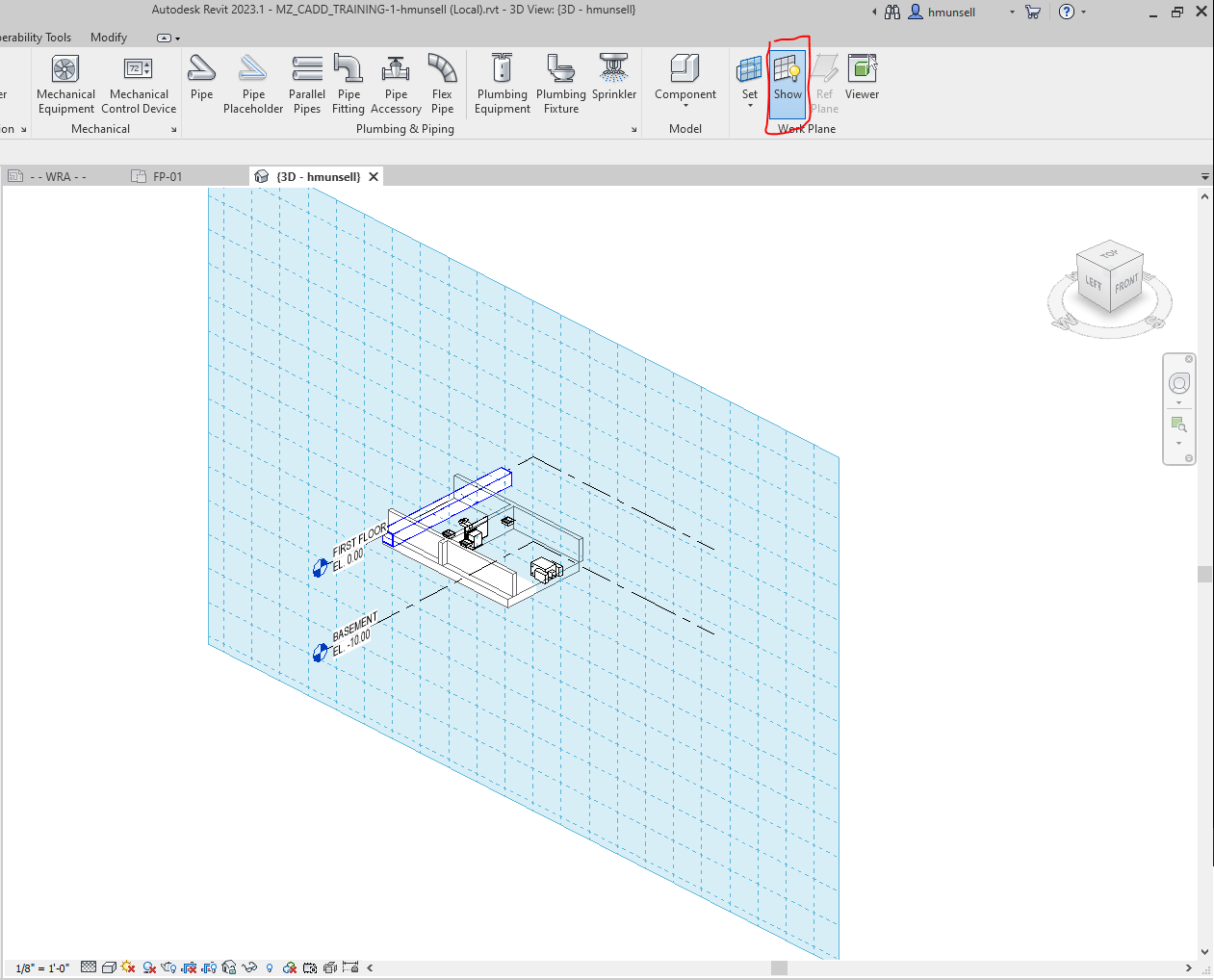Image resolution: width=1214 pixels, height=980 pixels.
Task: Click the Zoom tool on navigation bar
Action: pos(1179,425)
